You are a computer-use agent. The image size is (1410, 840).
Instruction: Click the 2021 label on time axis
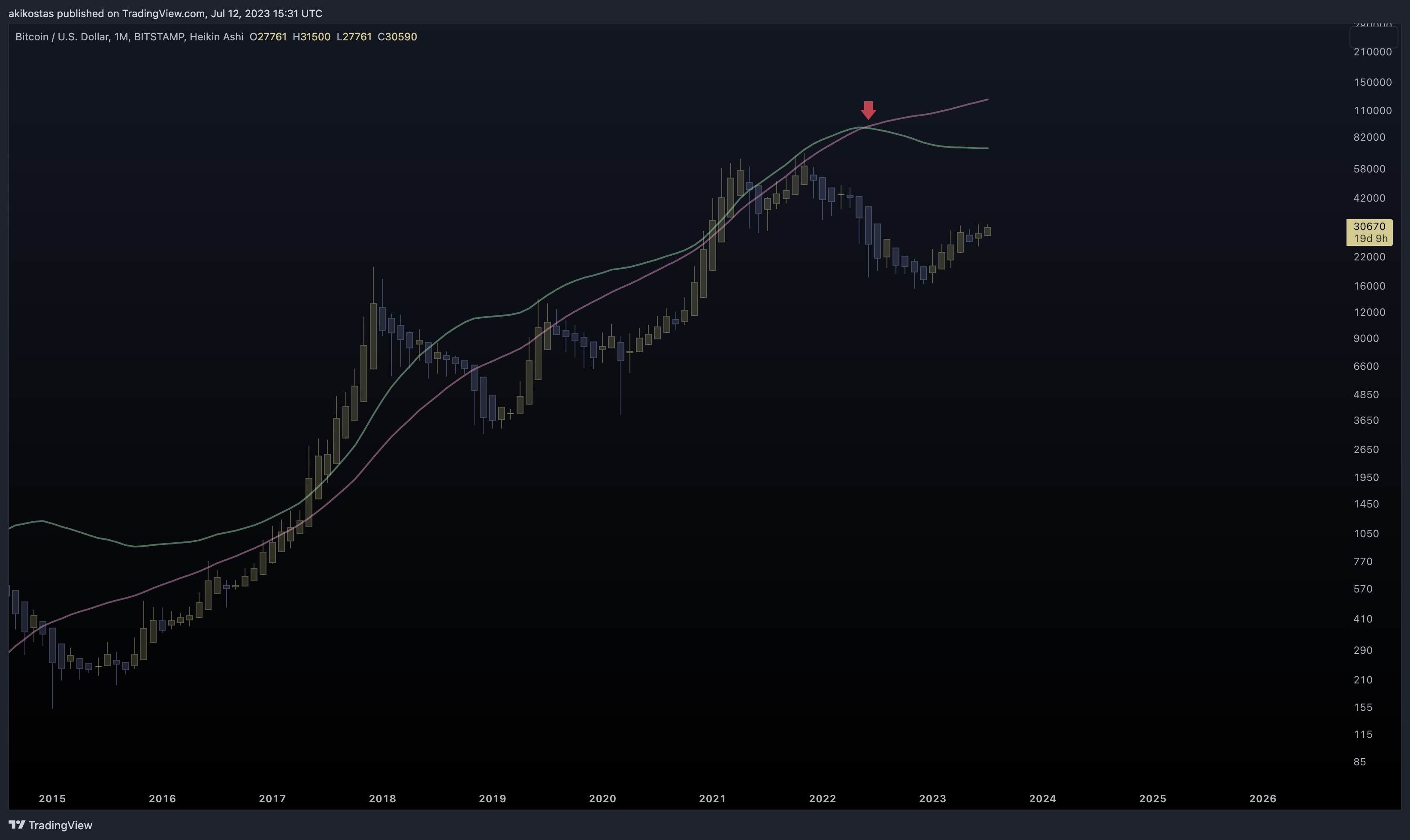click(713, 799)
